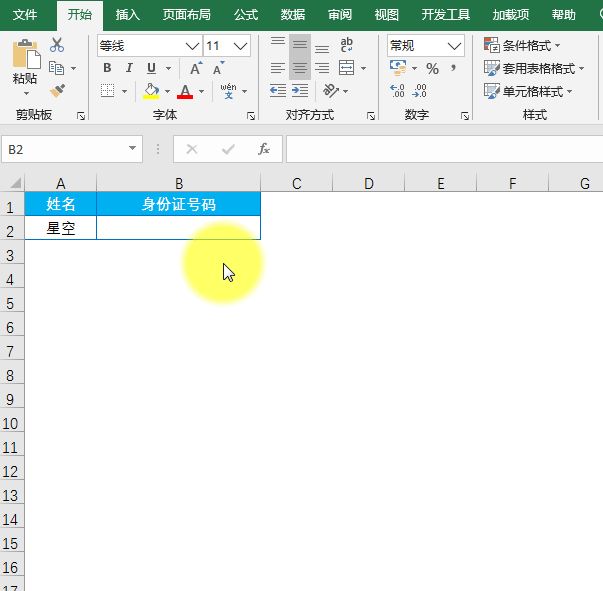Image resolution: width=603 pixels, height=591 pixels.
Task: Click the select-all corner triangle
Action: [14, 183]
